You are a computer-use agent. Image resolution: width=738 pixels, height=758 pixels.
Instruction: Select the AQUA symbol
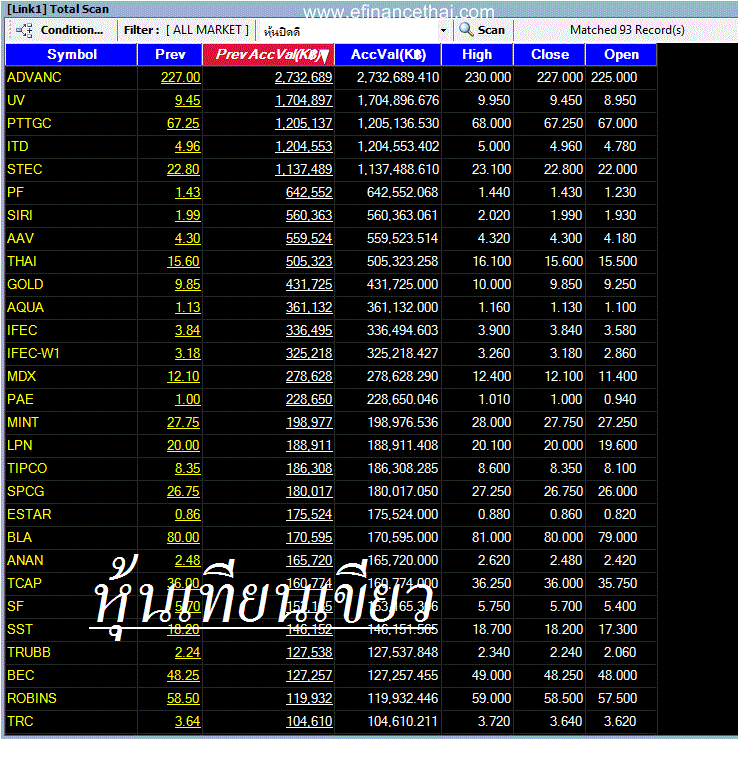pyautogui.click(x=25, y=307)
